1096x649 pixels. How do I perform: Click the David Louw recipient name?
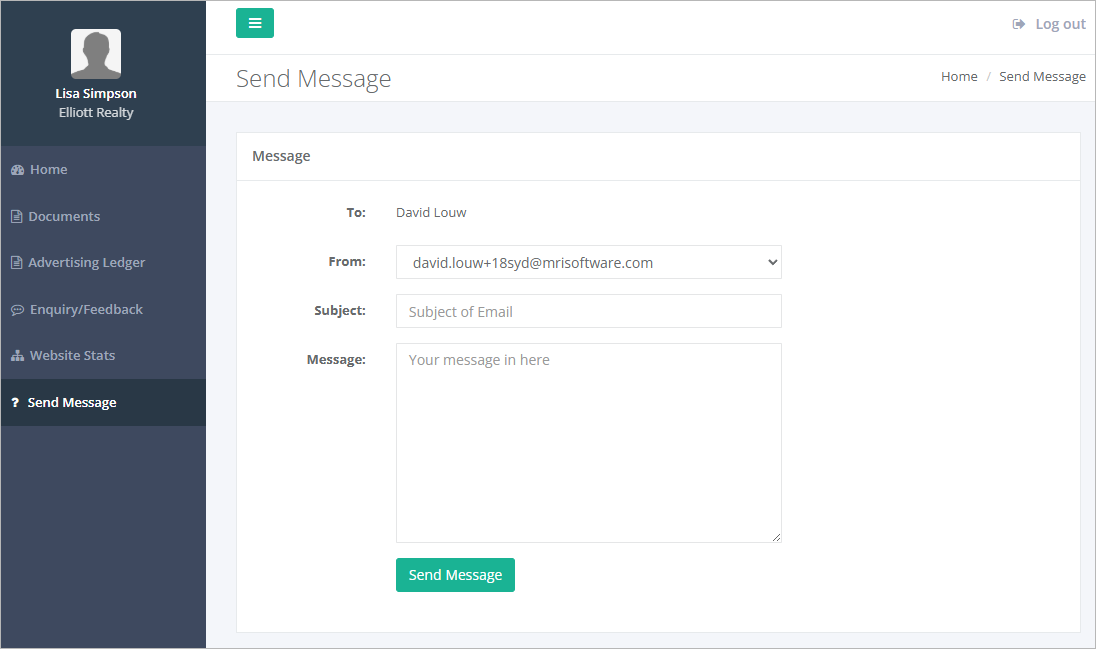431,212
